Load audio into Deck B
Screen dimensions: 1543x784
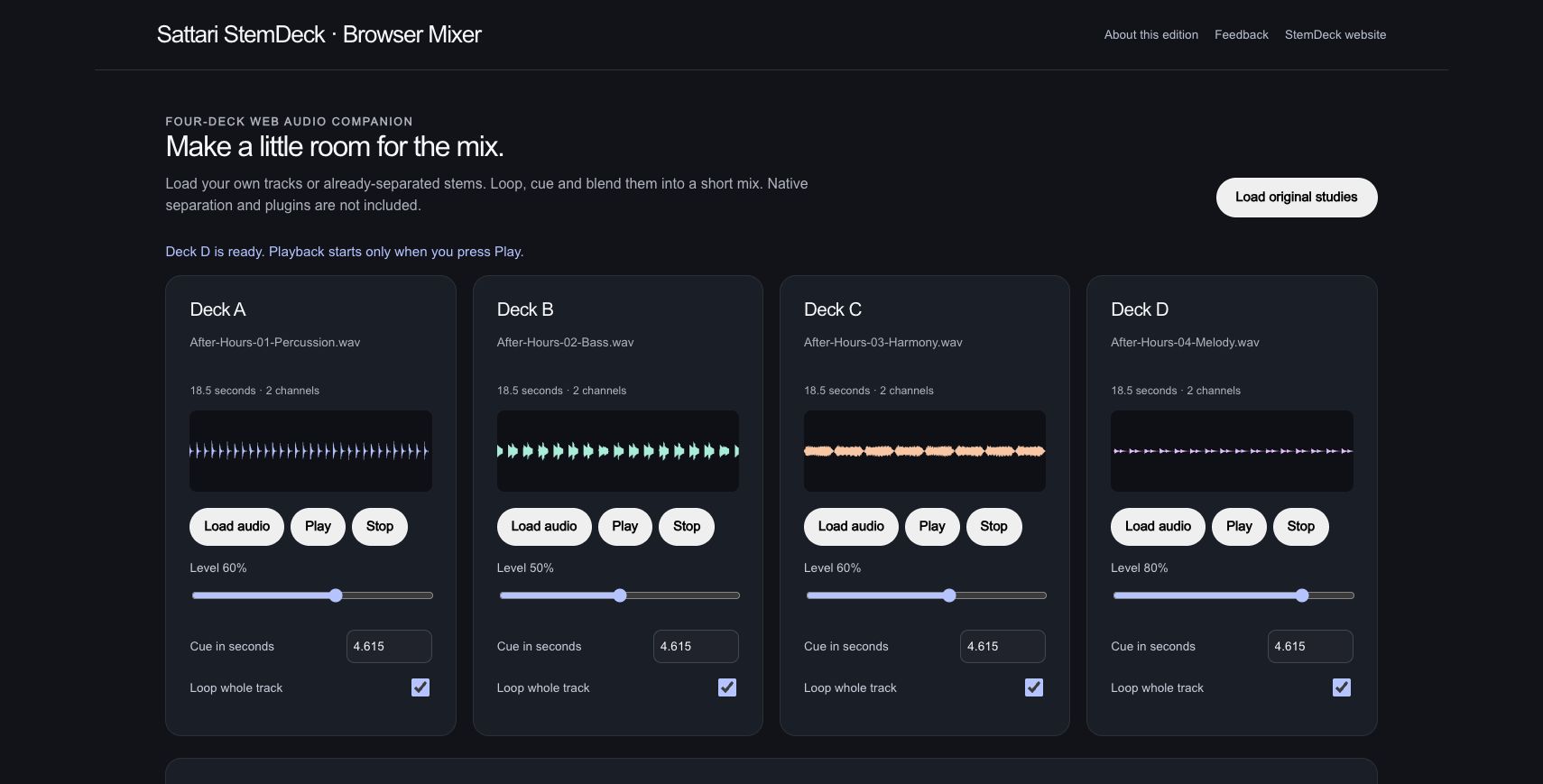544,527
